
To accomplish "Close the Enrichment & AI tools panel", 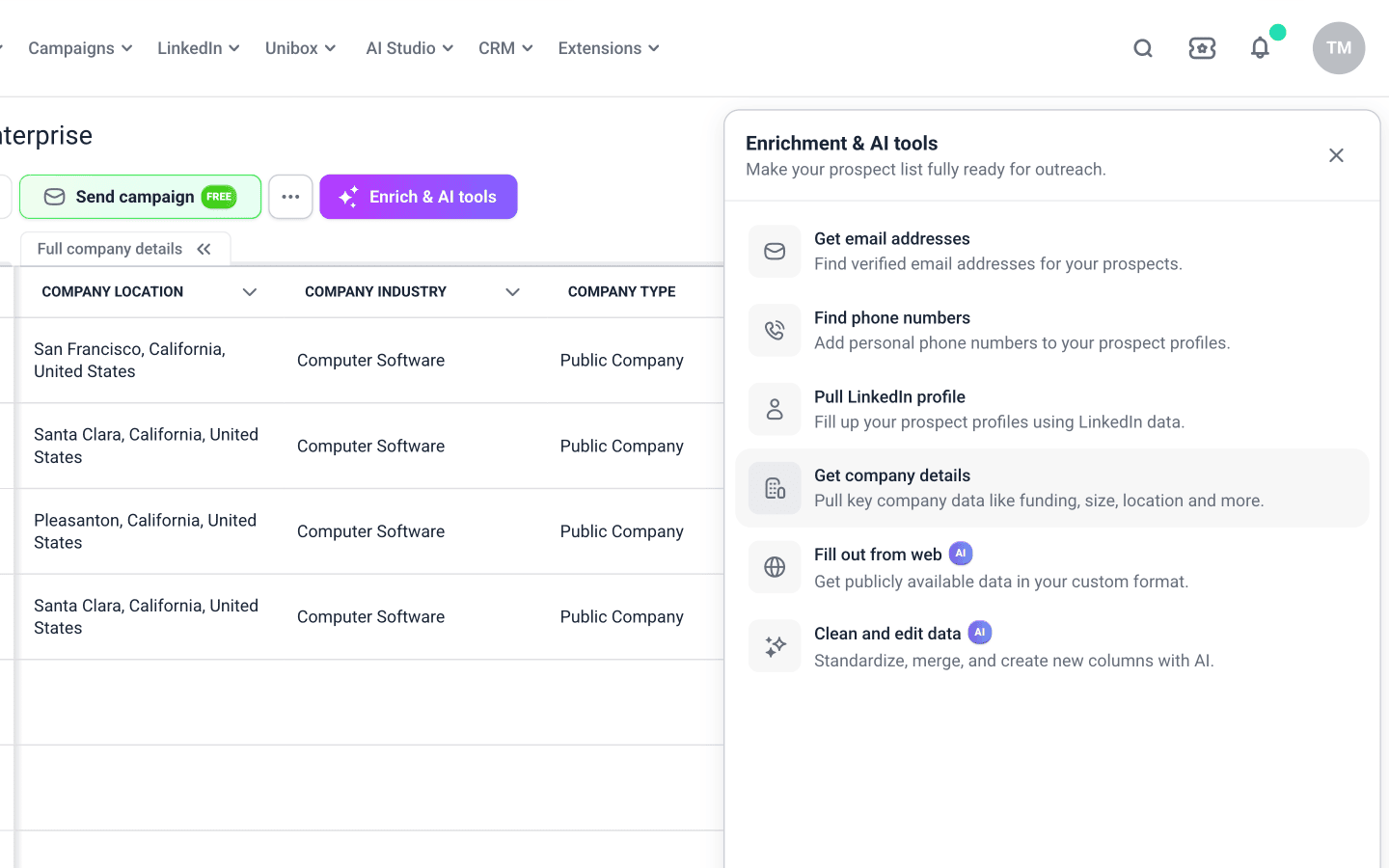I will (1336, 155).
